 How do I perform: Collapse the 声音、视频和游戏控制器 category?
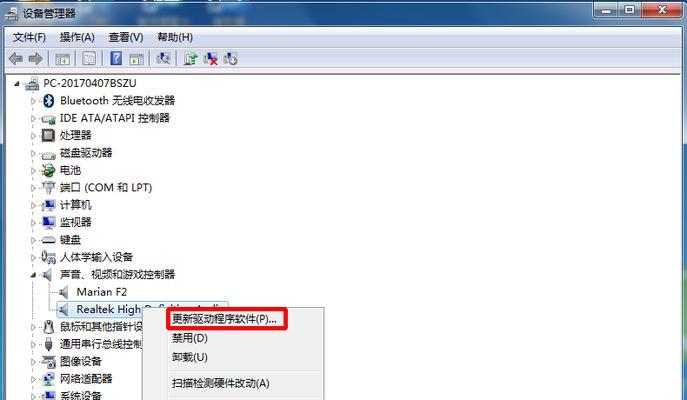[x=33, y=275]
